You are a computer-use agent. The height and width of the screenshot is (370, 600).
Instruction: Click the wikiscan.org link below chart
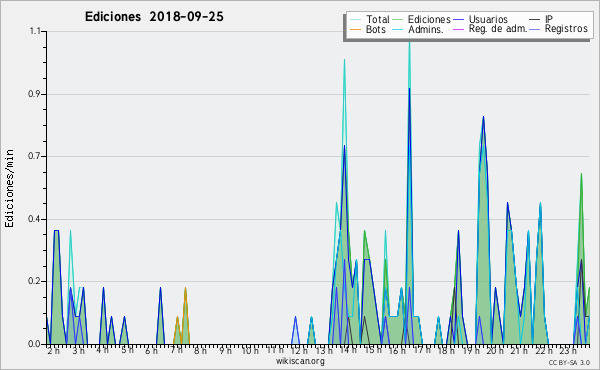click(x=300, y=361)
